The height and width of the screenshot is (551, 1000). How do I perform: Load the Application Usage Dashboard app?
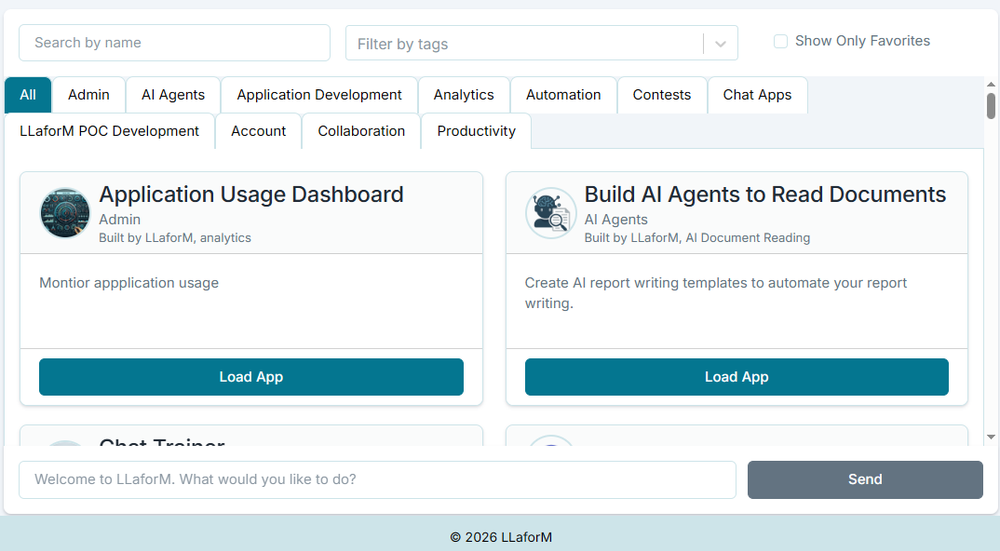click(251, 377)
